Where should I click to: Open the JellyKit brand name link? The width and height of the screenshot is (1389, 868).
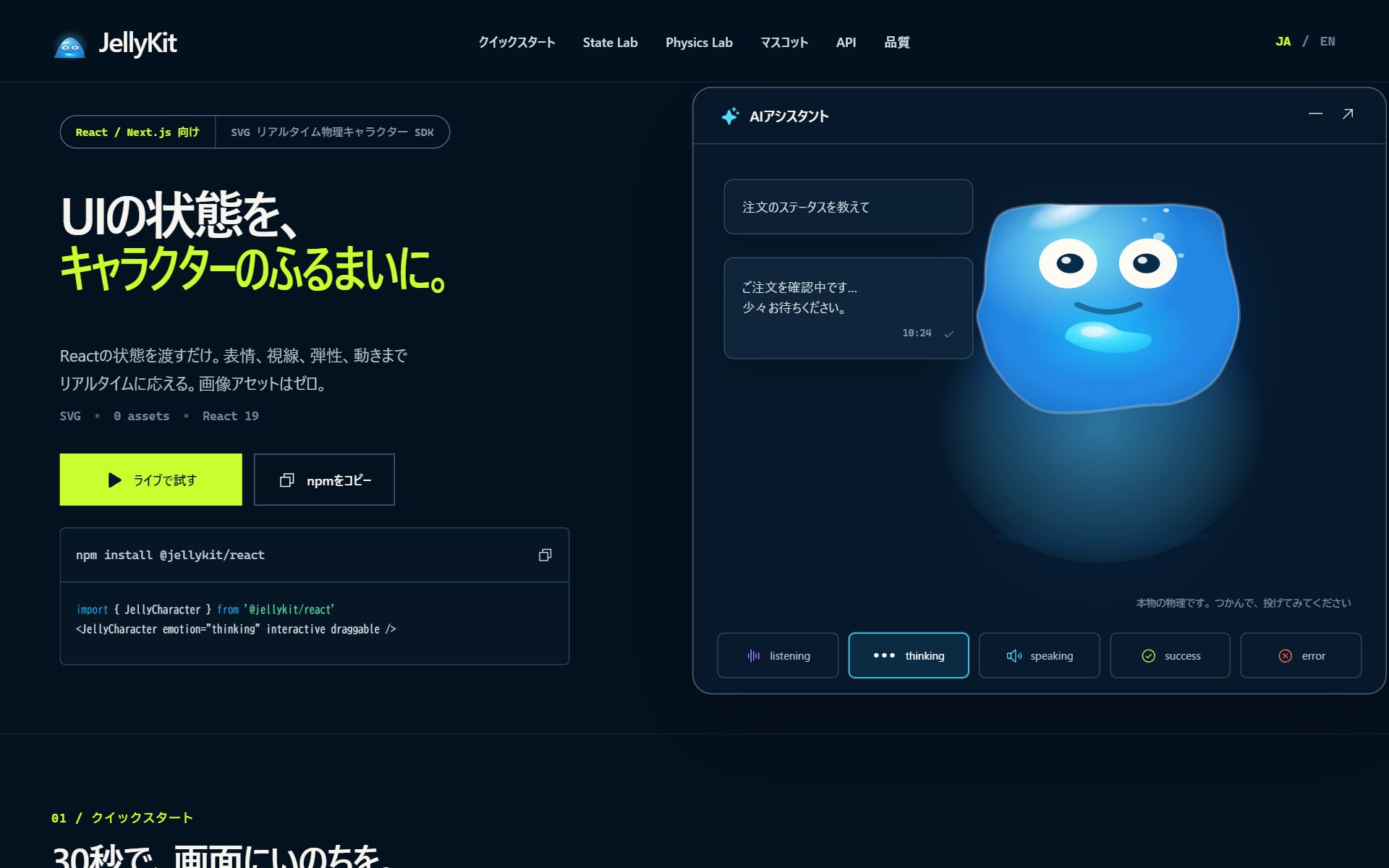coord(137,43)
